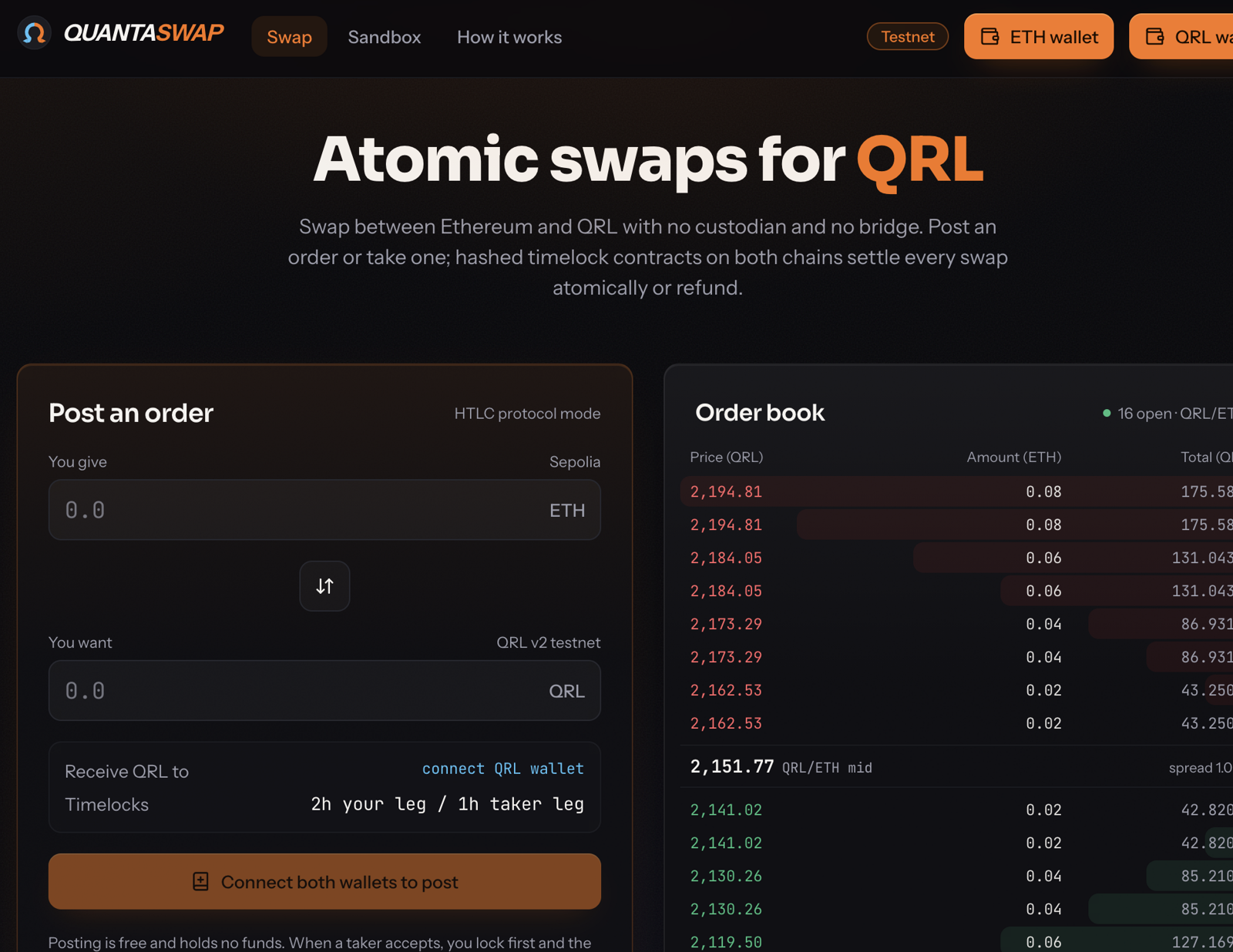
Task: Select the HTLC protocol mode label
Action: click(527, 414)
